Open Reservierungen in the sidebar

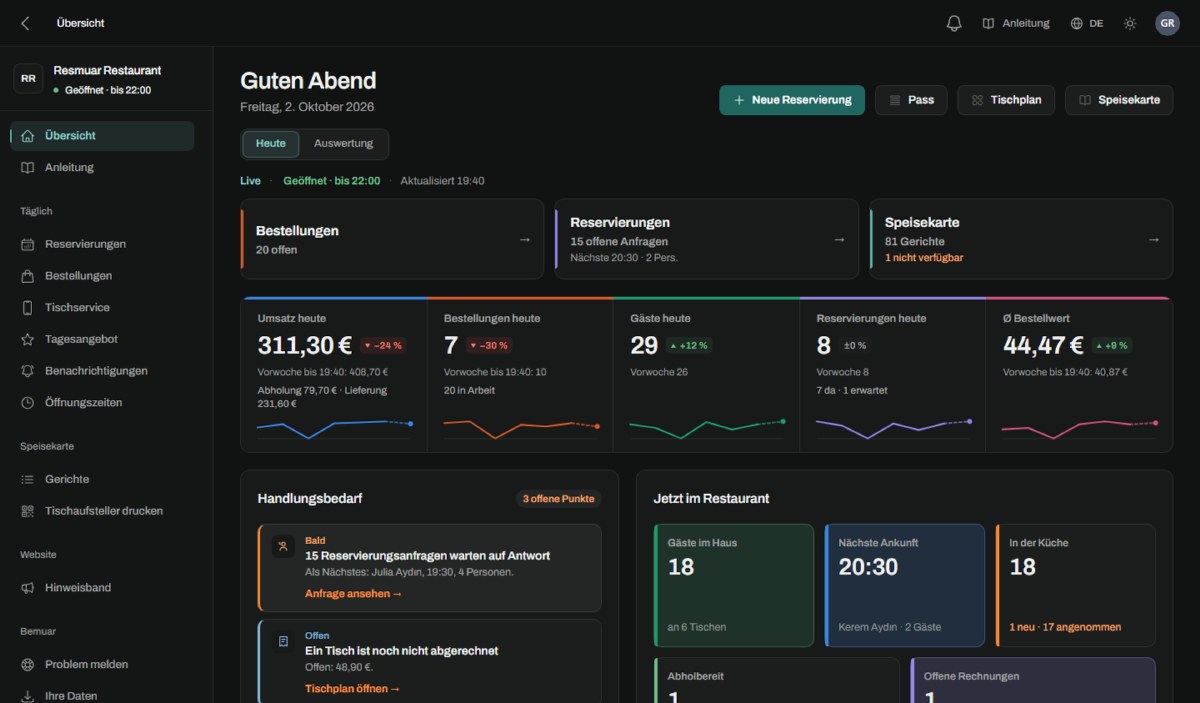102,244
